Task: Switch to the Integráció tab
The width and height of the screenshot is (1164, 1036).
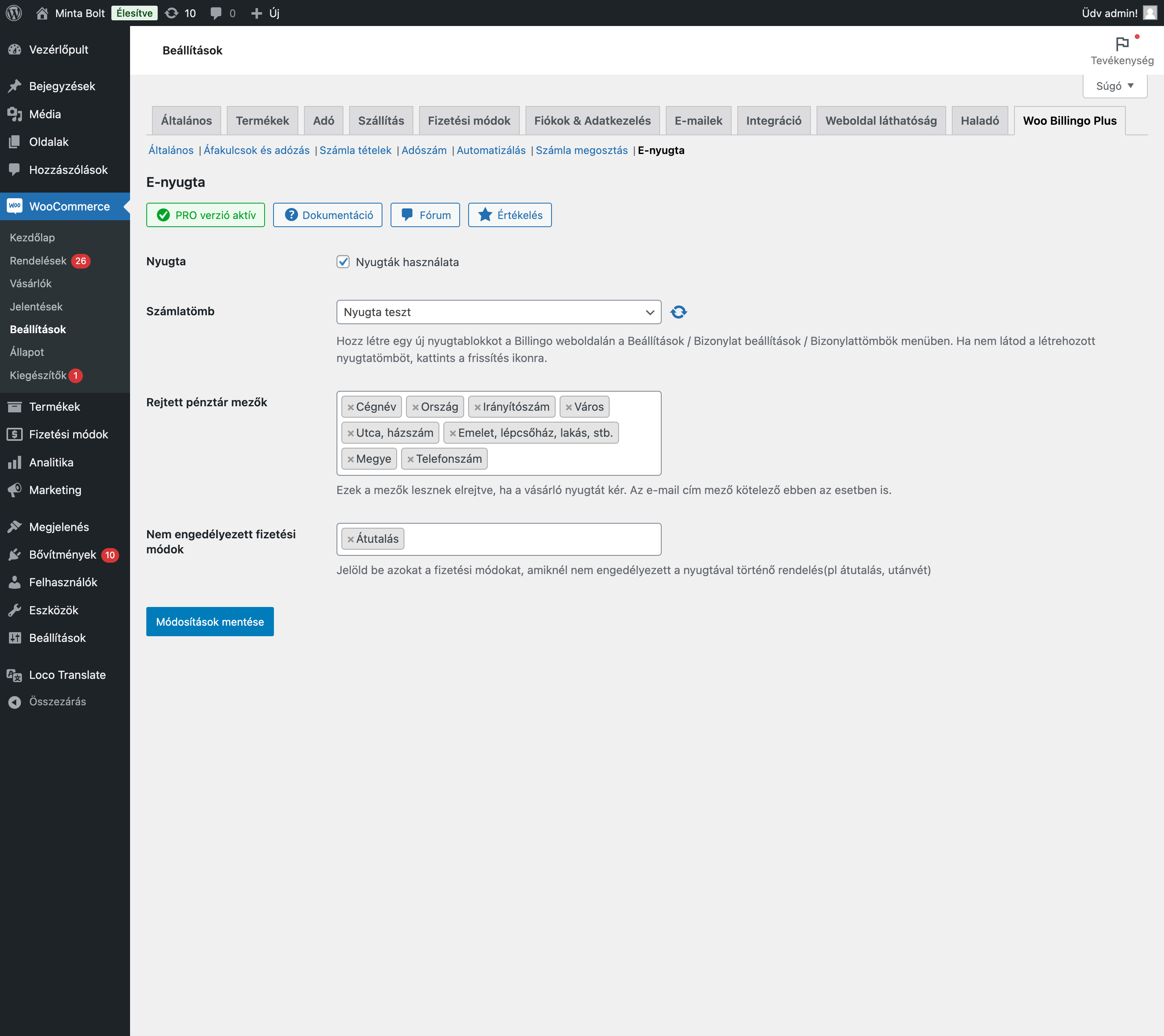Action: 773,121
